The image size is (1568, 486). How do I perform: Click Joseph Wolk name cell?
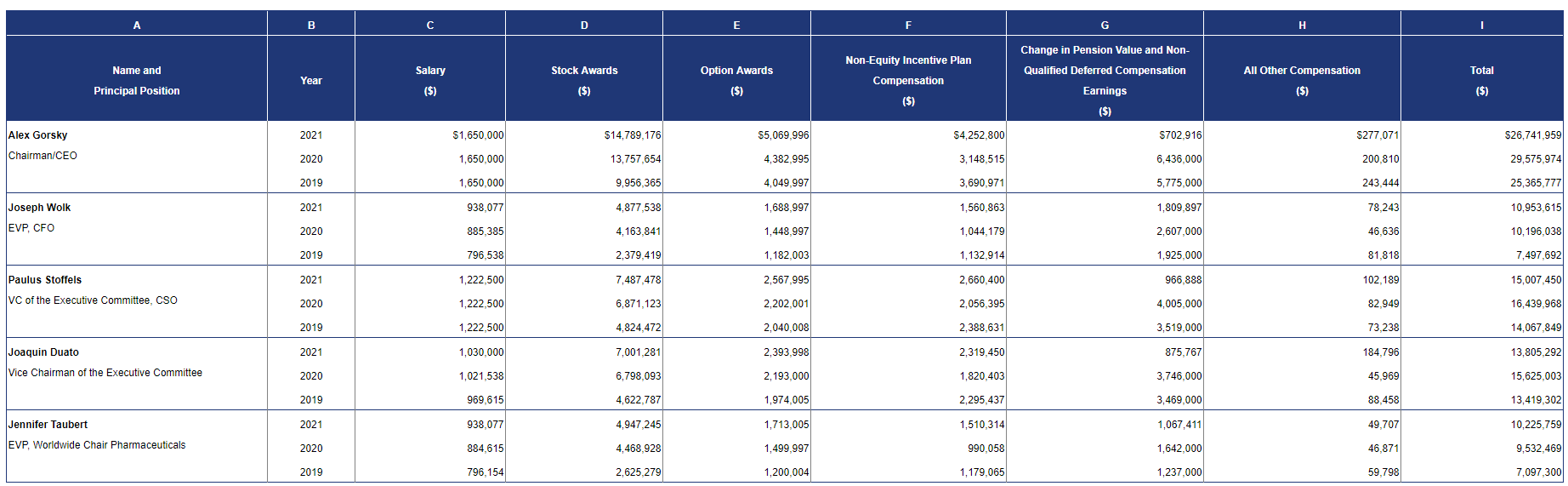(40, 208)
